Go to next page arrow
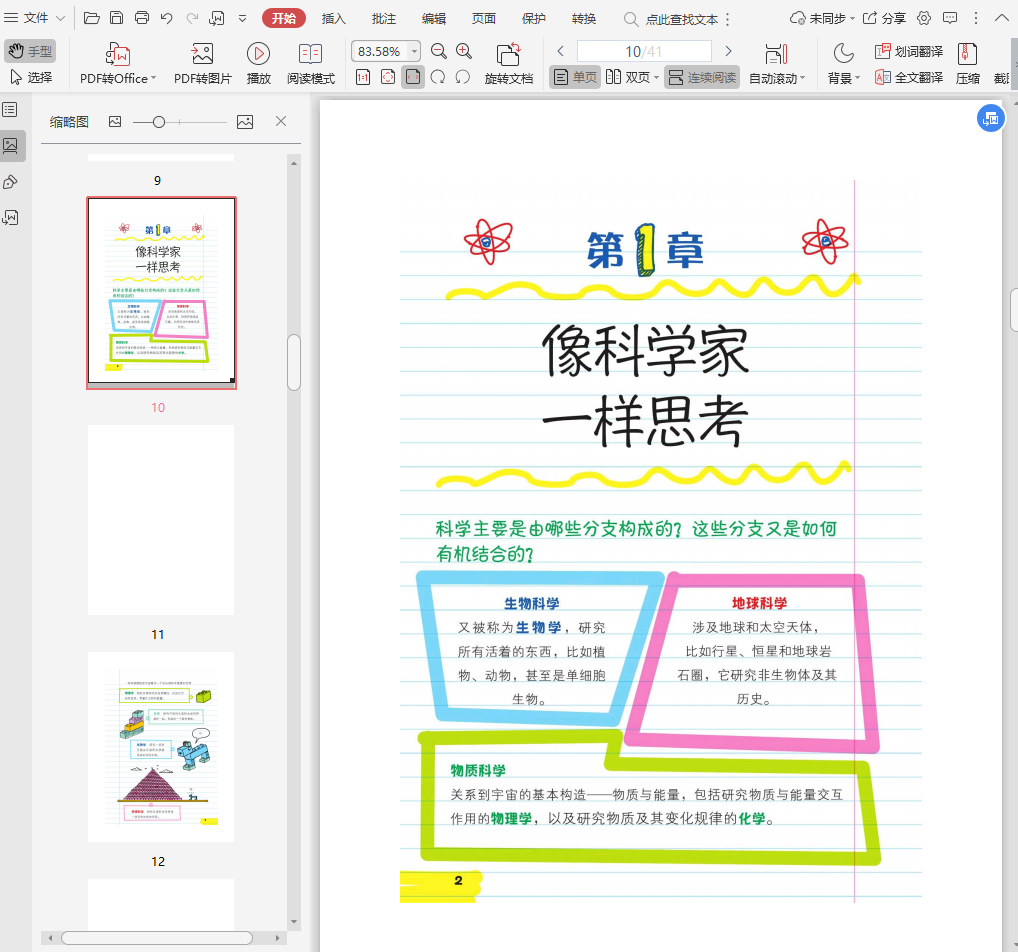The height and width of the screenshot is (952, 1018). click(x=728, y=51)
